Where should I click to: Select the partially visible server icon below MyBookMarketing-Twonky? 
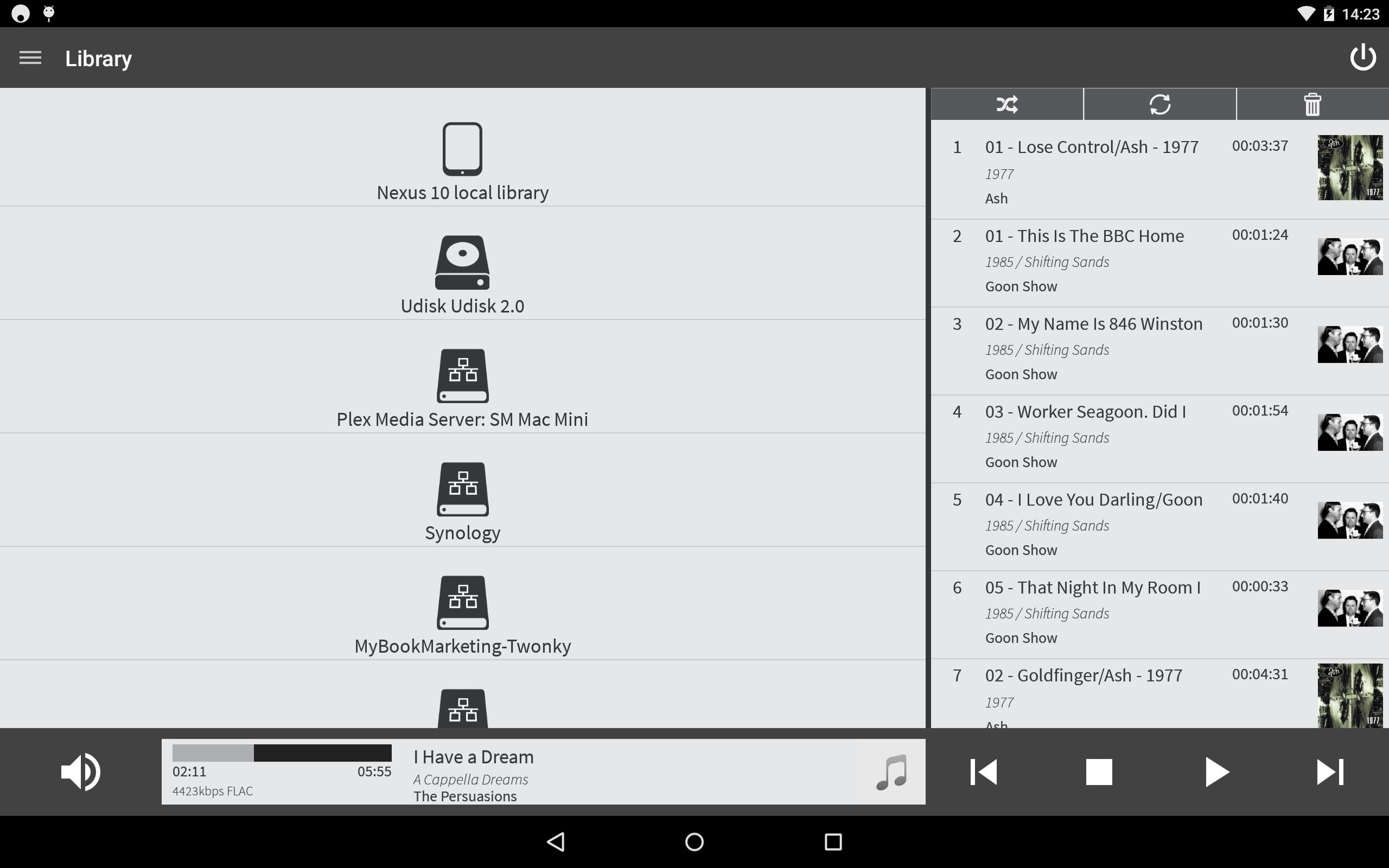coord(462,709)
